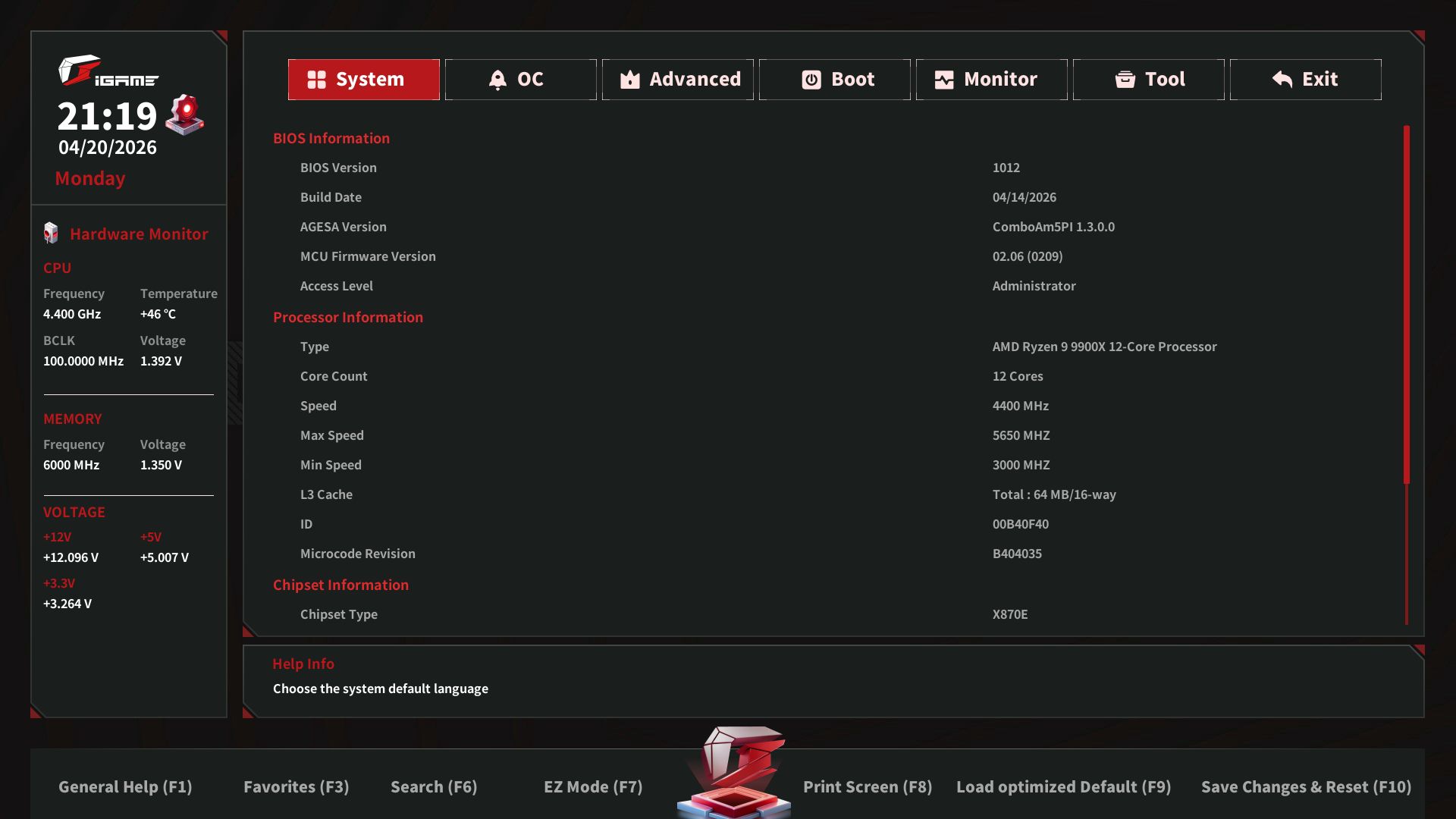Open the System tab
Screen dimensions: 1456x819
tap(364, 80)
